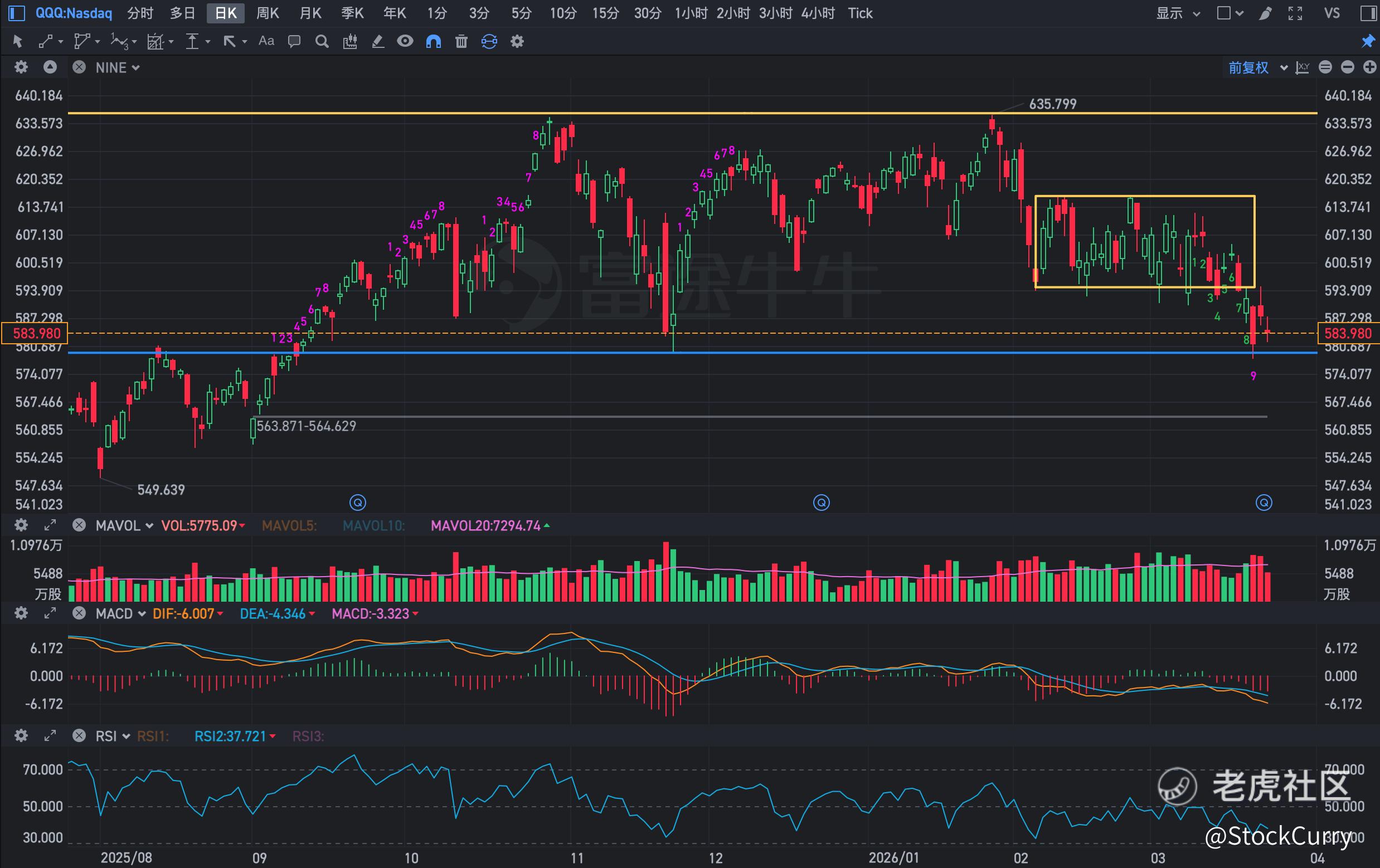This screenshot has height=868, width=1380.
Task: Open the magnifier search tool
Action: pos(322,41)
